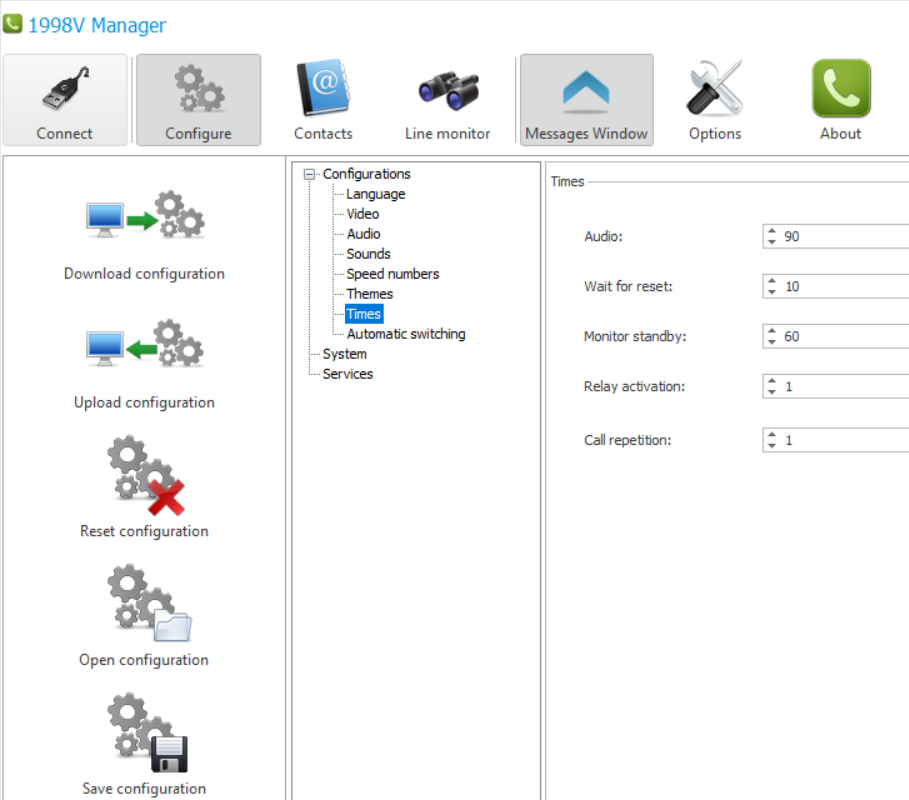Click Save configuration floppy icon
The width and height of the screenshot is (909, 800).
click(x=144, y=733)
